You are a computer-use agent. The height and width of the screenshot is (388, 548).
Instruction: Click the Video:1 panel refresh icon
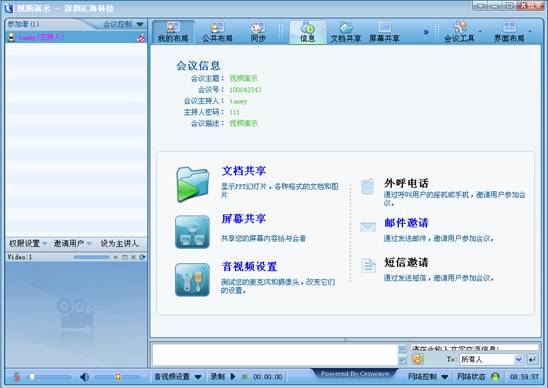(143, 257)
